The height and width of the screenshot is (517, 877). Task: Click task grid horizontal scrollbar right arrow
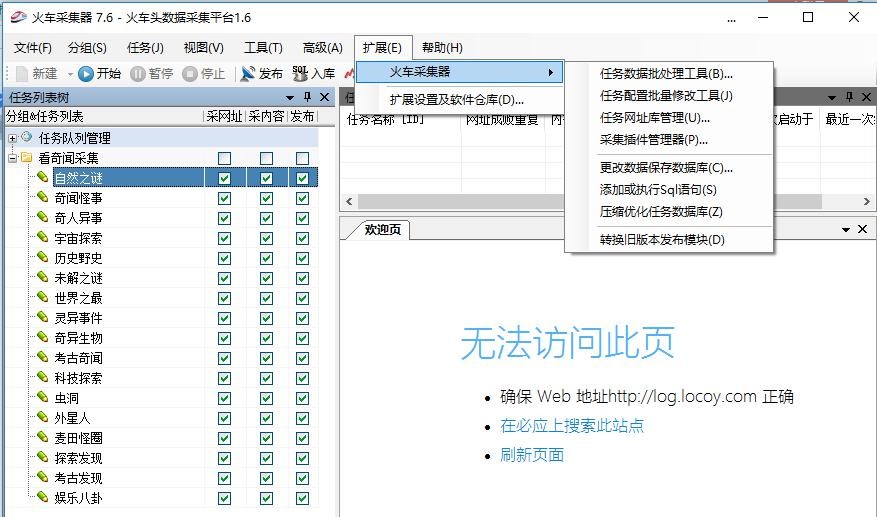pos(866,201)
